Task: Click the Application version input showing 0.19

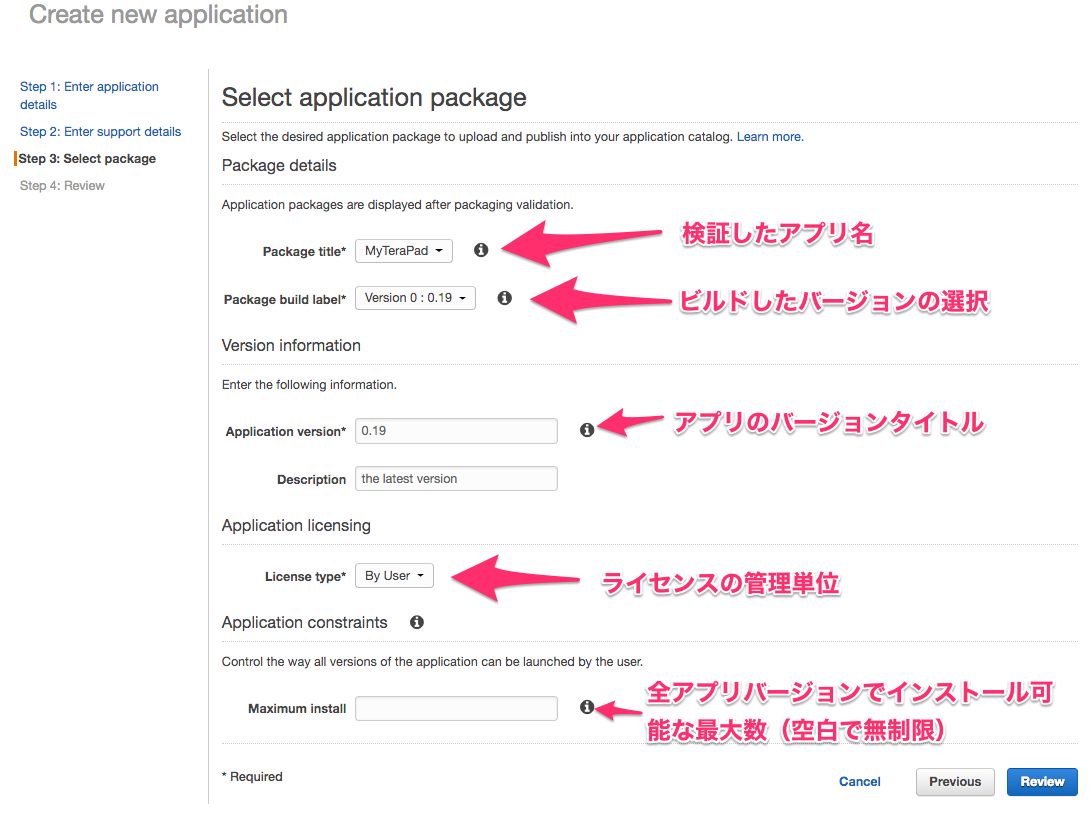Action: pyautogui.click(x=456, y=430)
